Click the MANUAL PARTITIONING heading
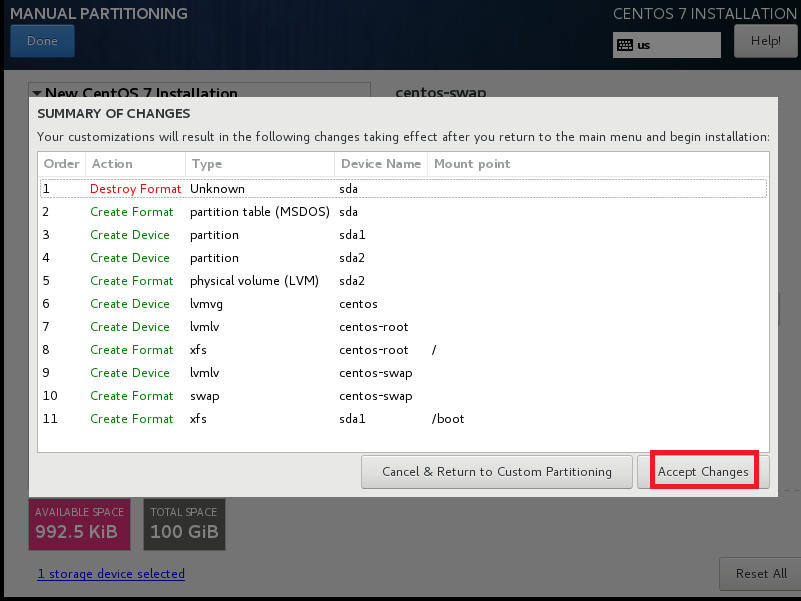 coord(99,13)
